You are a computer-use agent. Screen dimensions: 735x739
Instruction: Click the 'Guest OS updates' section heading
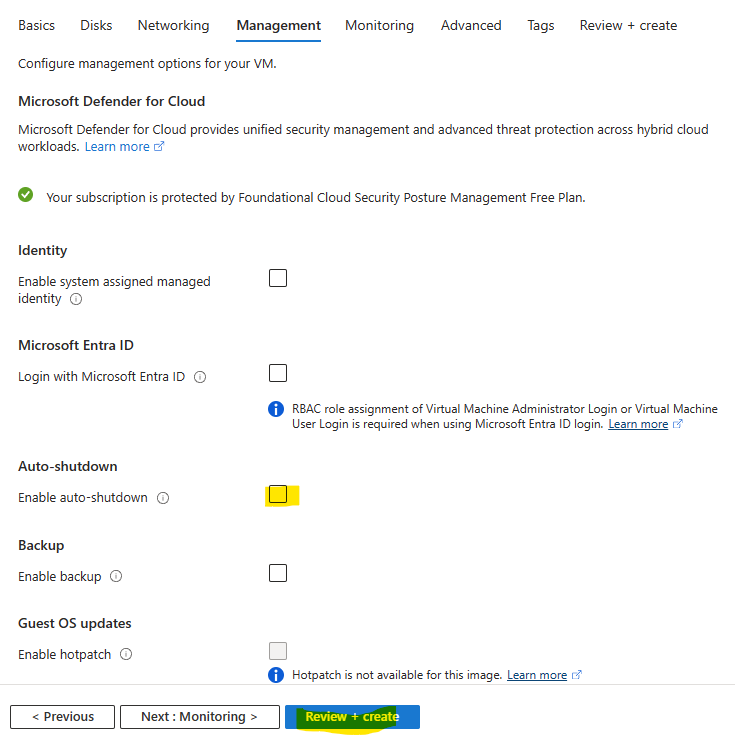point(75,624)
